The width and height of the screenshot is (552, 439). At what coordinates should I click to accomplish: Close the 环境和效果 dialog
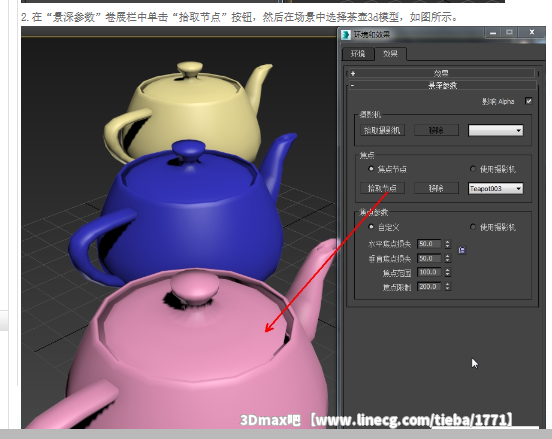pos(532,32)
